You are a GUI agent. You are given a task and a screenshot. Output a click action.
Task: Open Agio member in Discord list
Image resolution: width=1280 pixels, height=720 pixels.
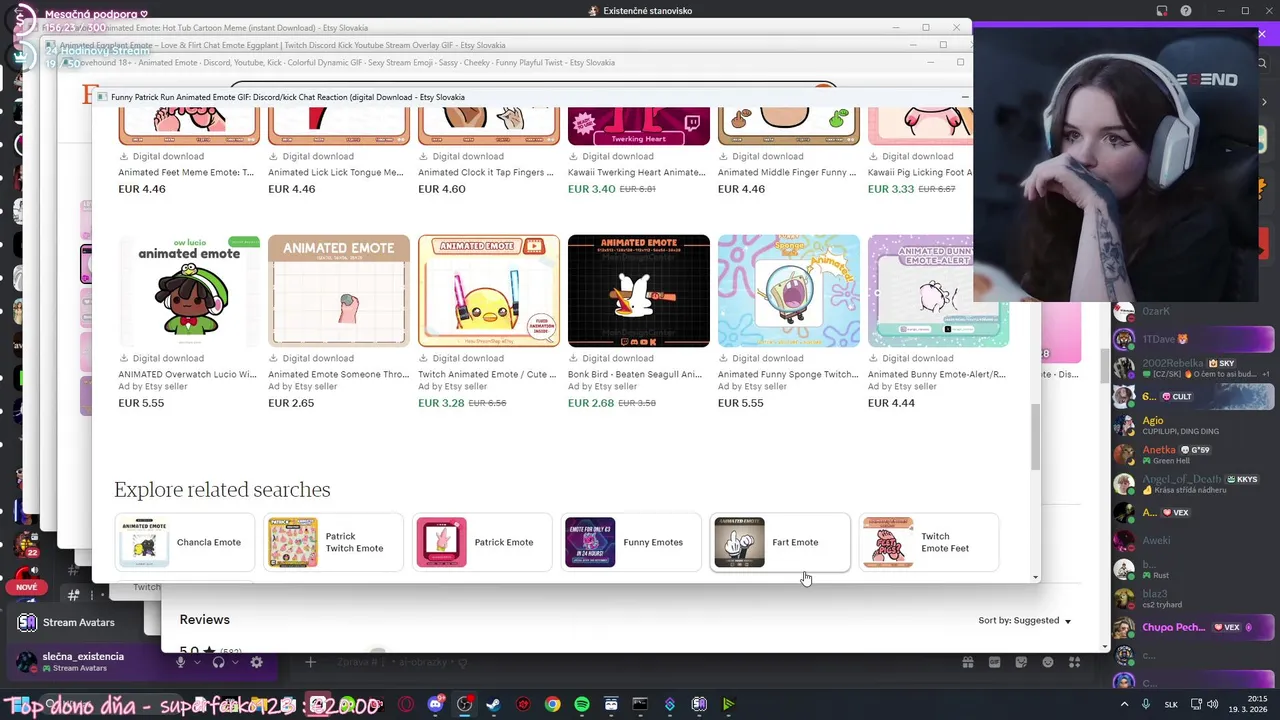1195,426
